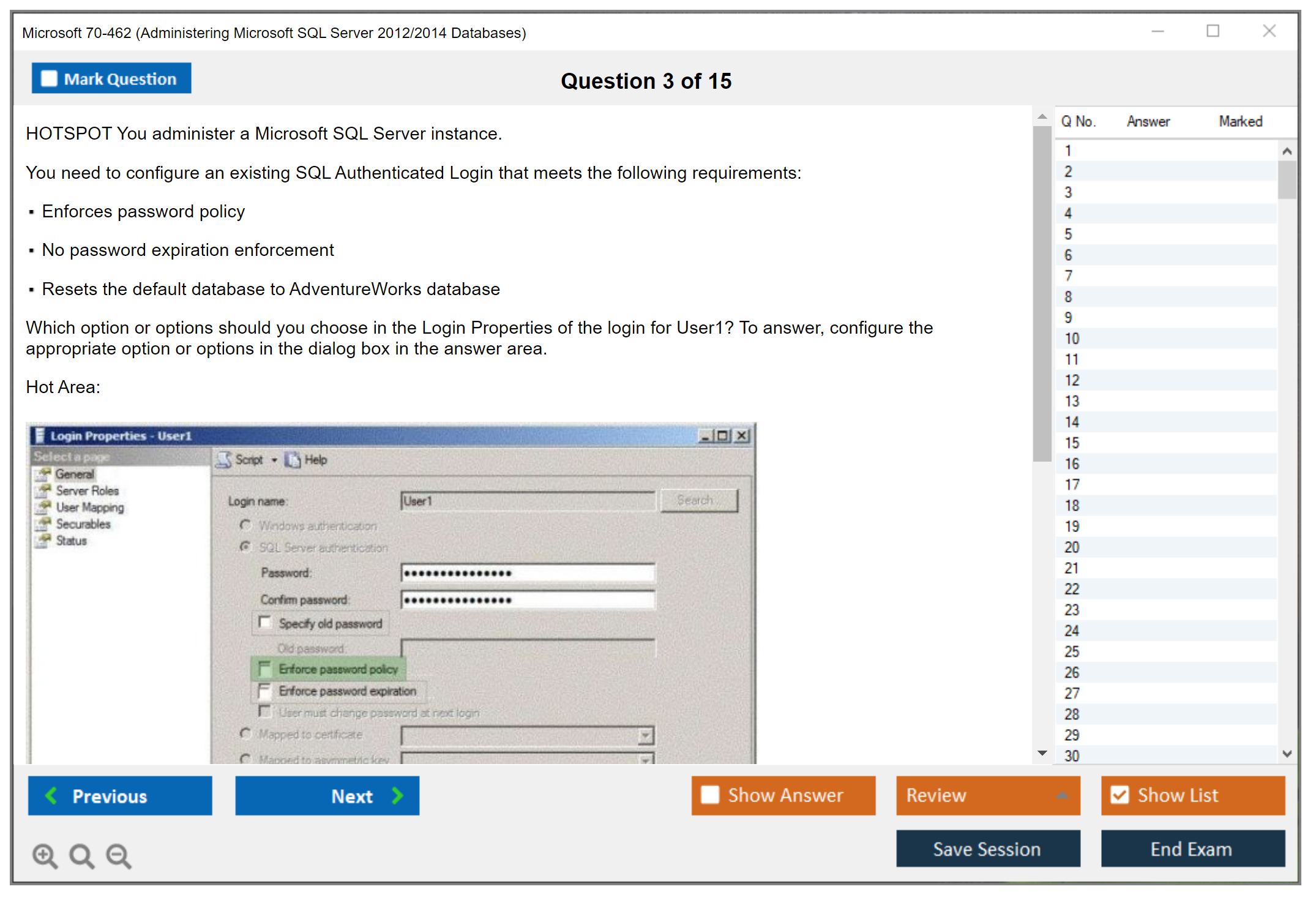Toggle the Show List checkbox

(x=1120, y=795)
